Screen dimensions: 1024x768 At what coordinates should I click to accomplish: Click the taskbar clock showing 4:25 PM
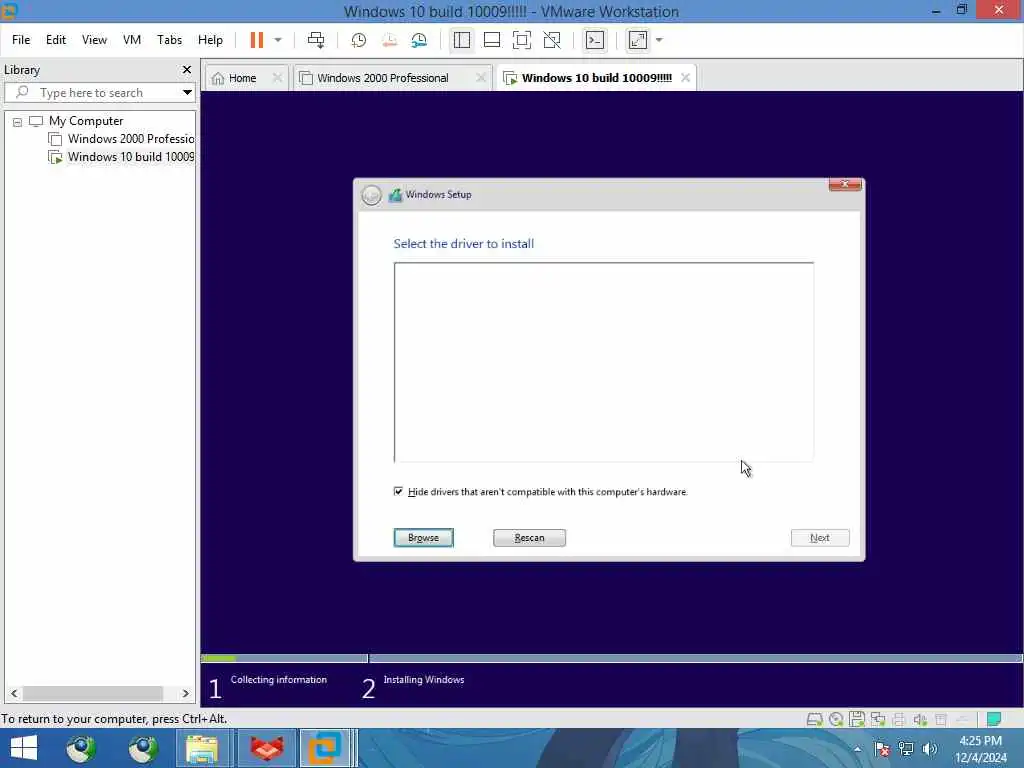coord(980,749)
